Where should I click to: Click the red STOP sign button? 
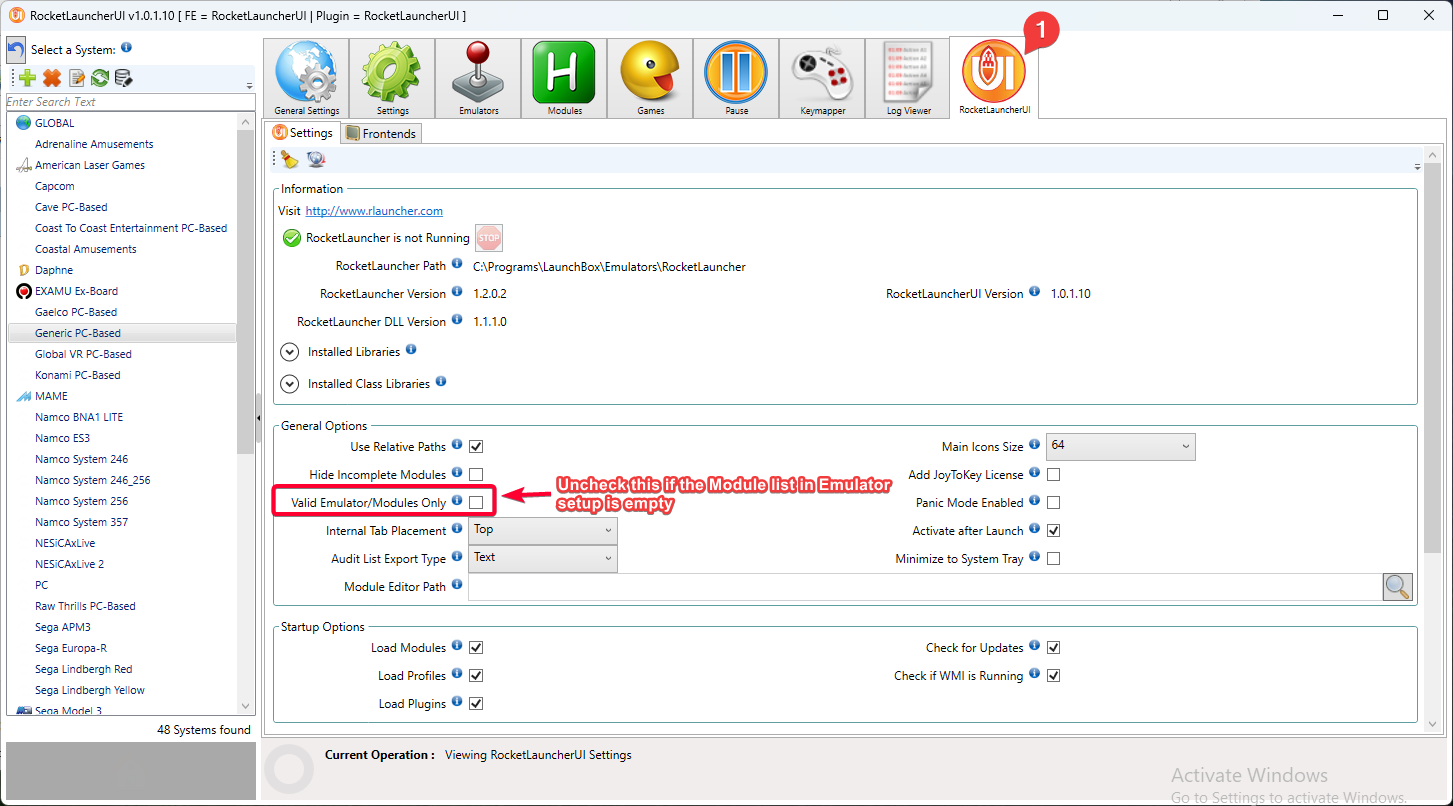489,238
